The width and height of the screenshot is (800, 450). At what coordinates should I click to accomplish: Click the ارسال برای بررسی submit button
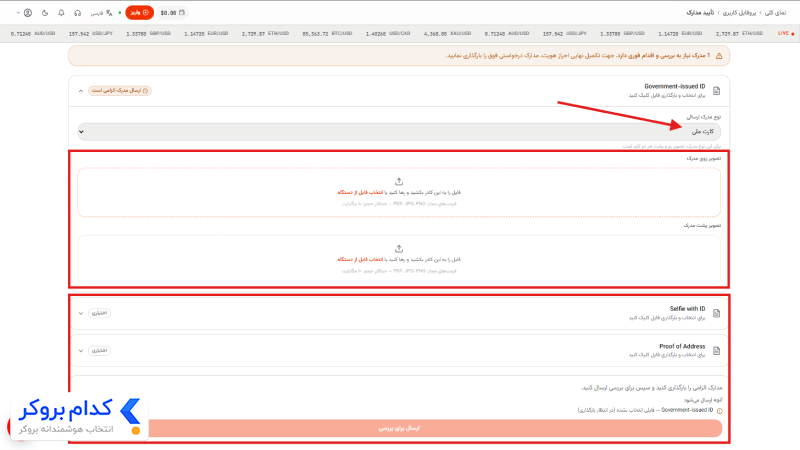(x=399, y=428)
